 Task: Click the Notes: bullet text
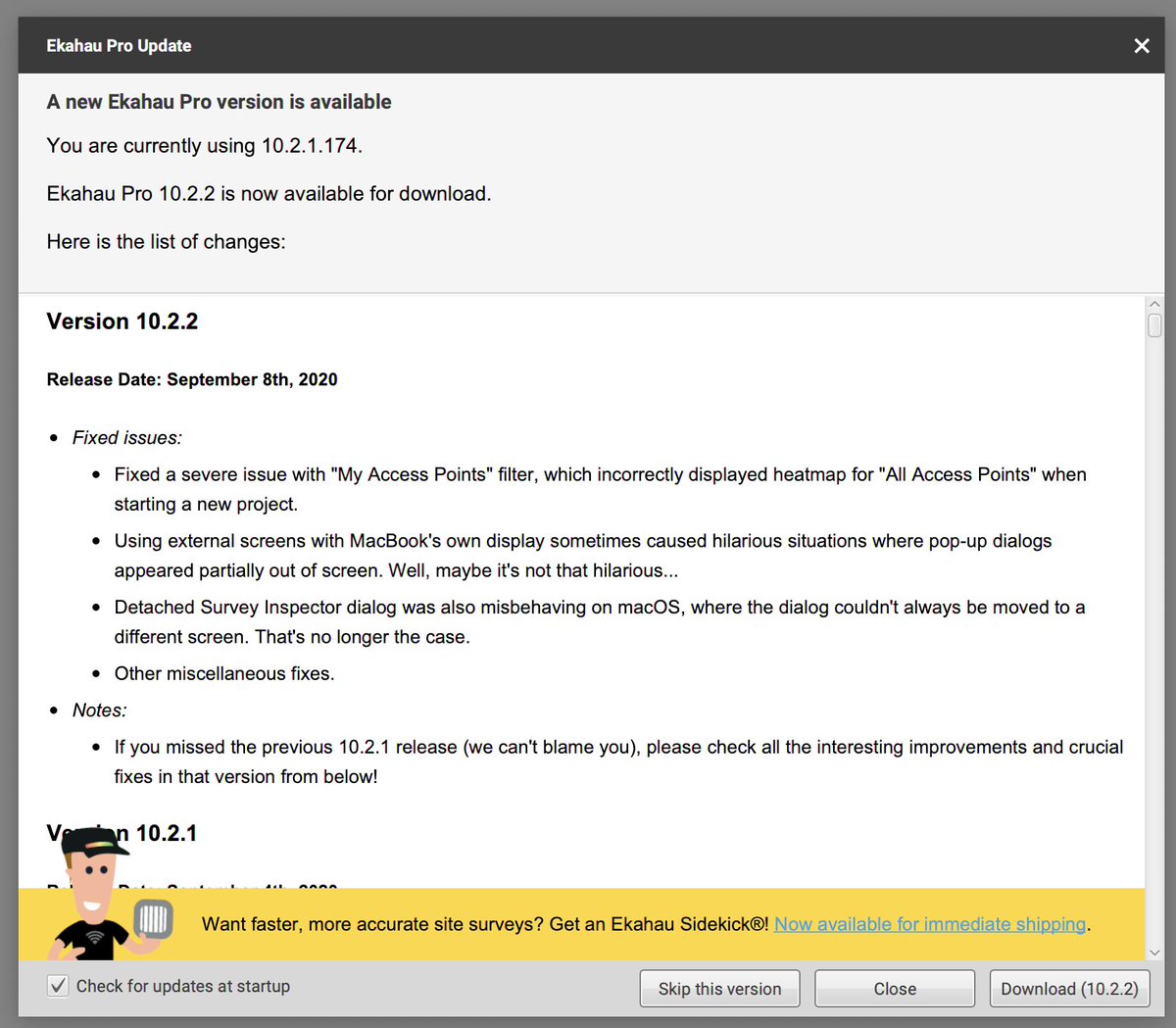pyautogui.click(x=100, y=710)
